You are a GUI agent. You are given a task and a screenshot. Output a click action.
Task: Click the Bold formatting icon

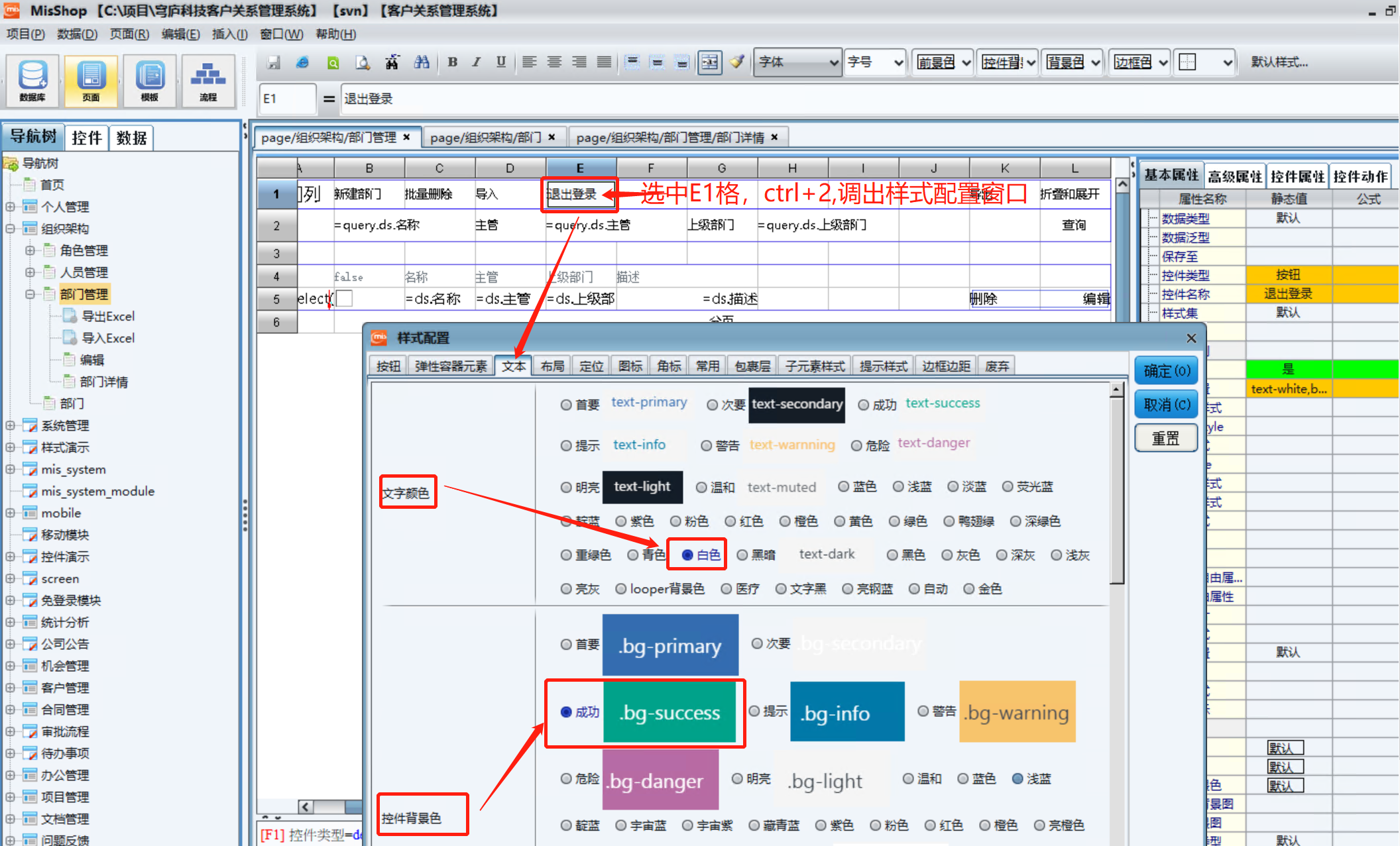click(x=452, y=62)
